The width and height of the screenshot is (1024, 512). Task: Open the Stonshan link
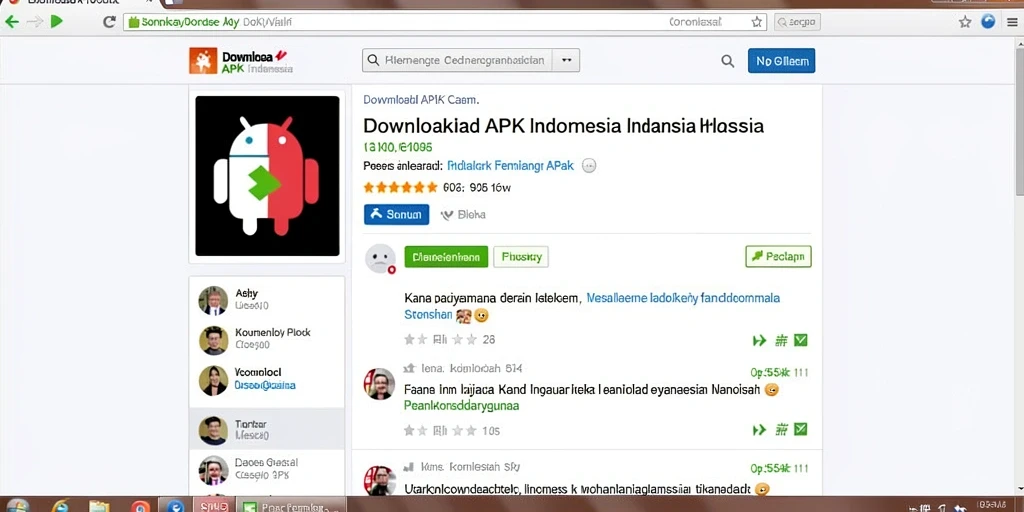coord(428,315)
